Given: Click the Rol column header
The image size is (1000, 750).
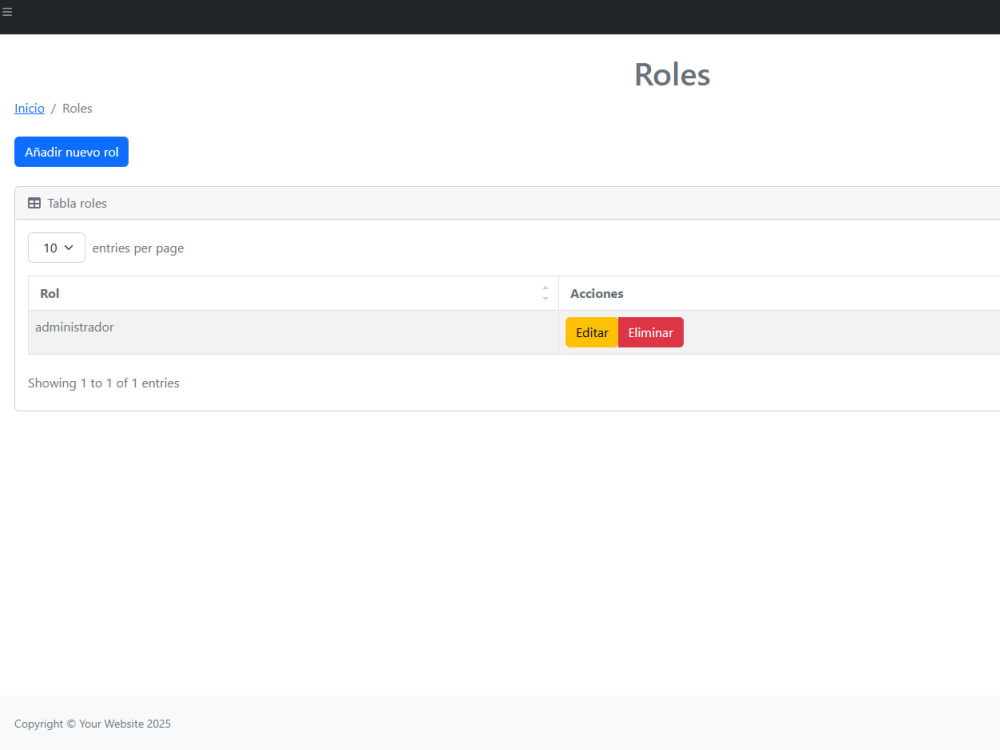Looking at the screenshot, I should click(x=293, y=293).
